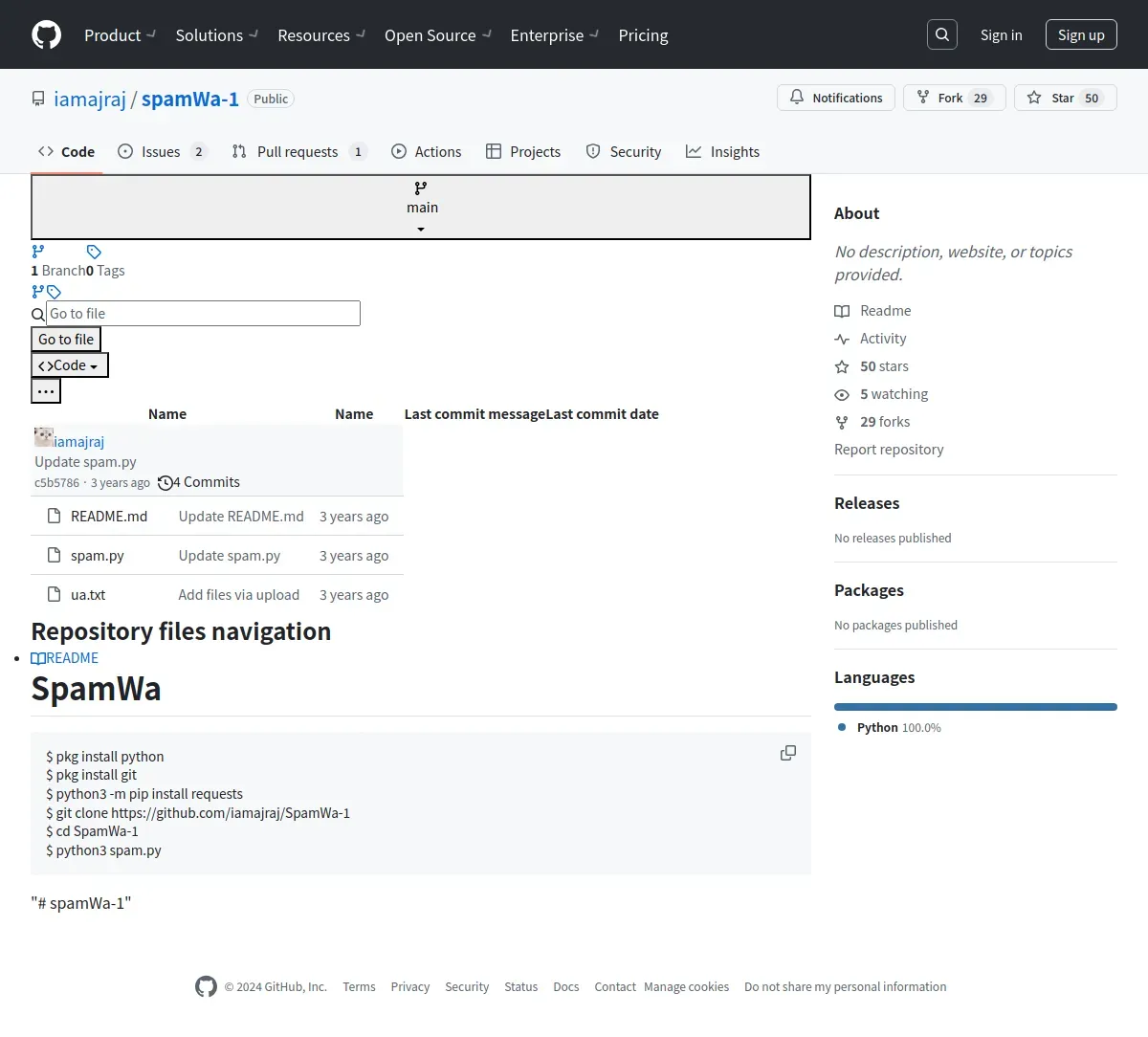Fork the repository with Fork button
The width and height of the screenshot is (1148, 1037).
click(954, 98)
